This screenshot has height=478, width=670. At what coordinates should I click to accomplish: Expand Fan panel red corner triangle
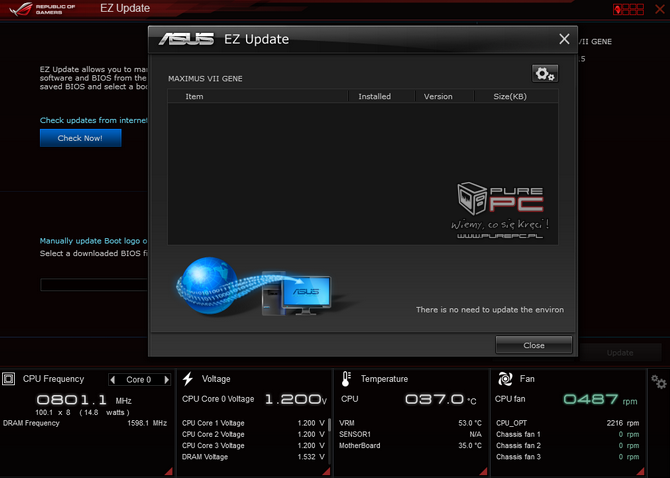pyautogui.click(x=641, y=471)
